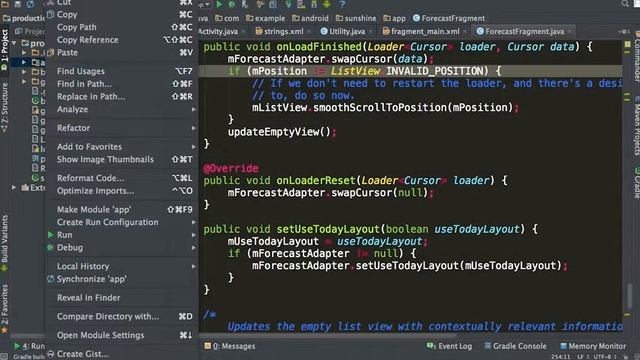Image resolution: width=640 pixels, height=360 pixels.
Task: Click the Open folder toolbar icon
Action: click(5, 4)
